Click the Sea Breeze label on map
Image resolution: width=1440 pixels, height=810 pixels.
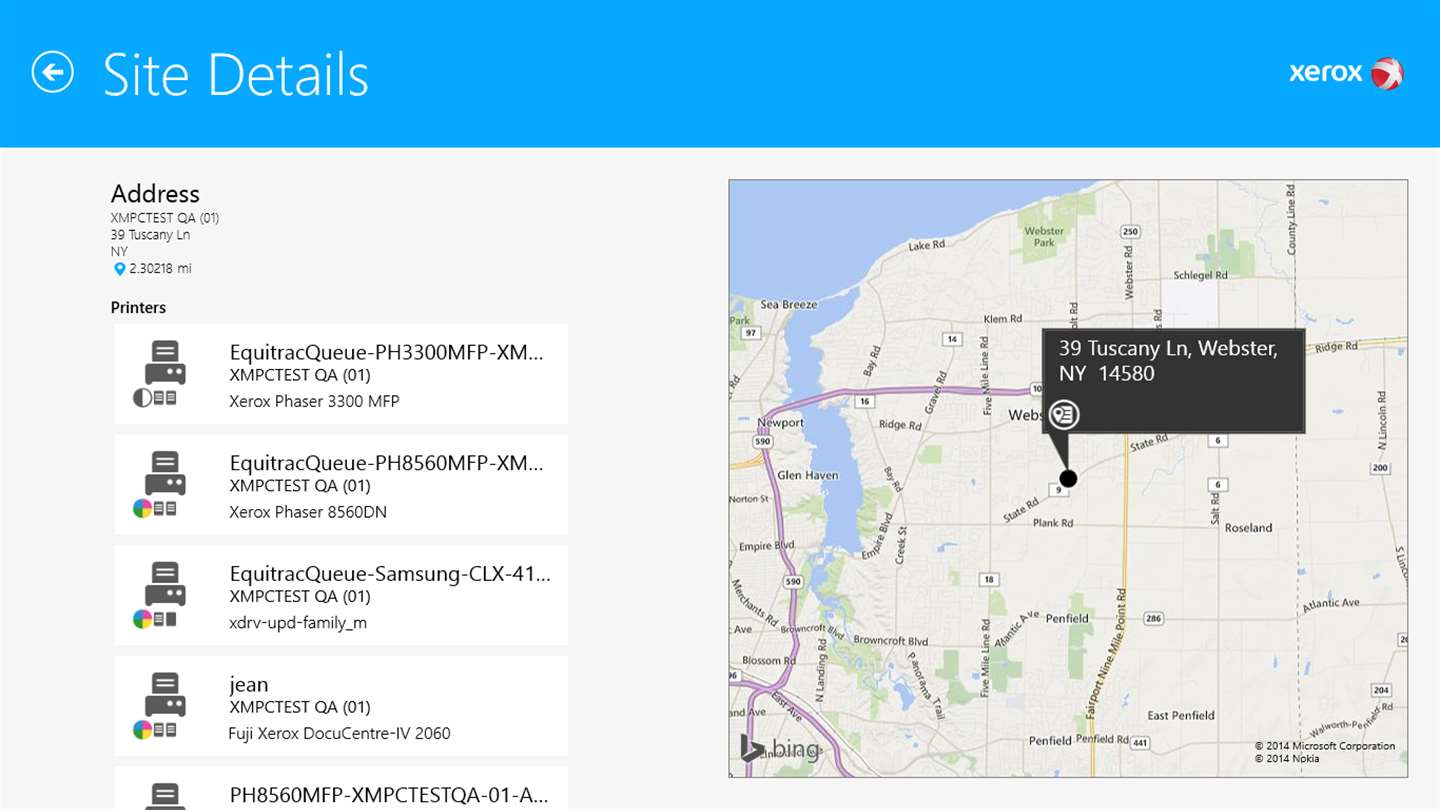789,304
